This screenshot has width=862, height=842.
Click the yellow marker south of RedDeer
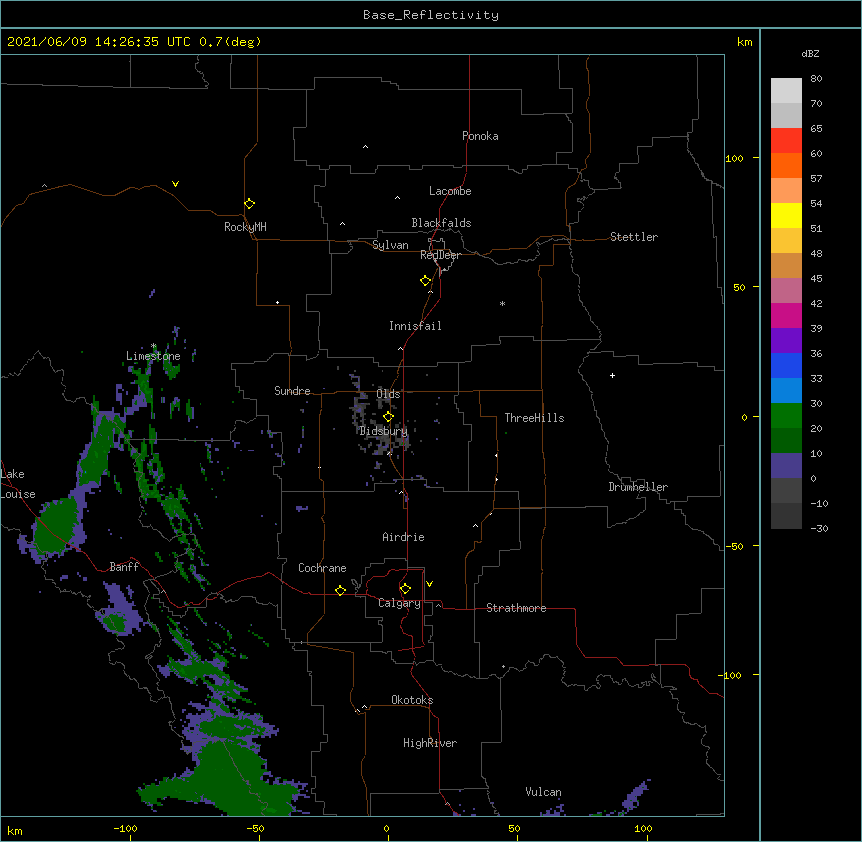425,281
